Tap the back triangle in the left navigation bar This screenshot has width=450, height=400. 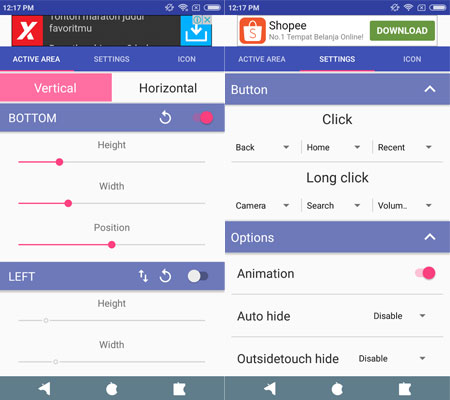coord(44,389)
